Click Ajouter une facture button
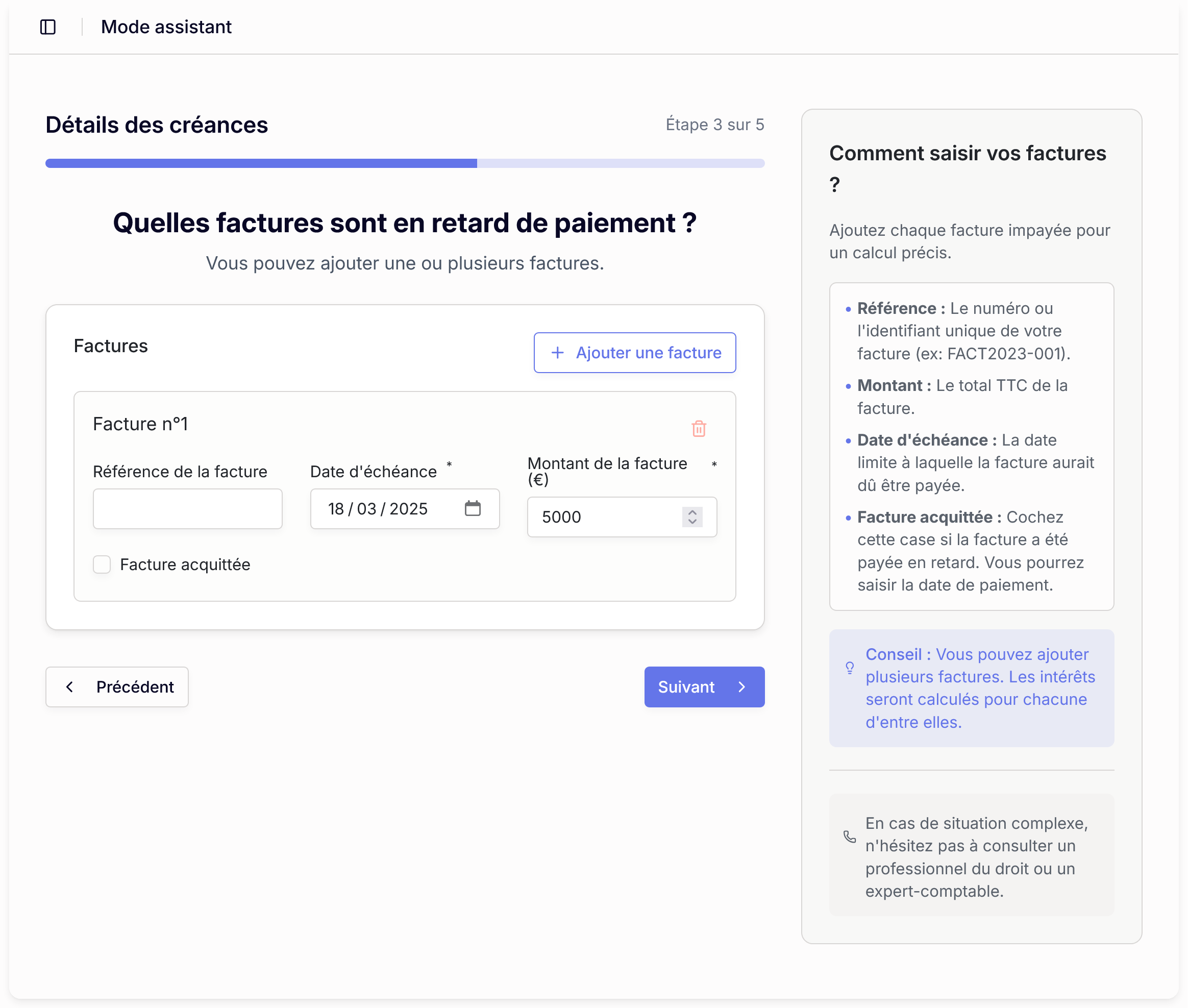 pyautogui.click(x=634, y=353)
